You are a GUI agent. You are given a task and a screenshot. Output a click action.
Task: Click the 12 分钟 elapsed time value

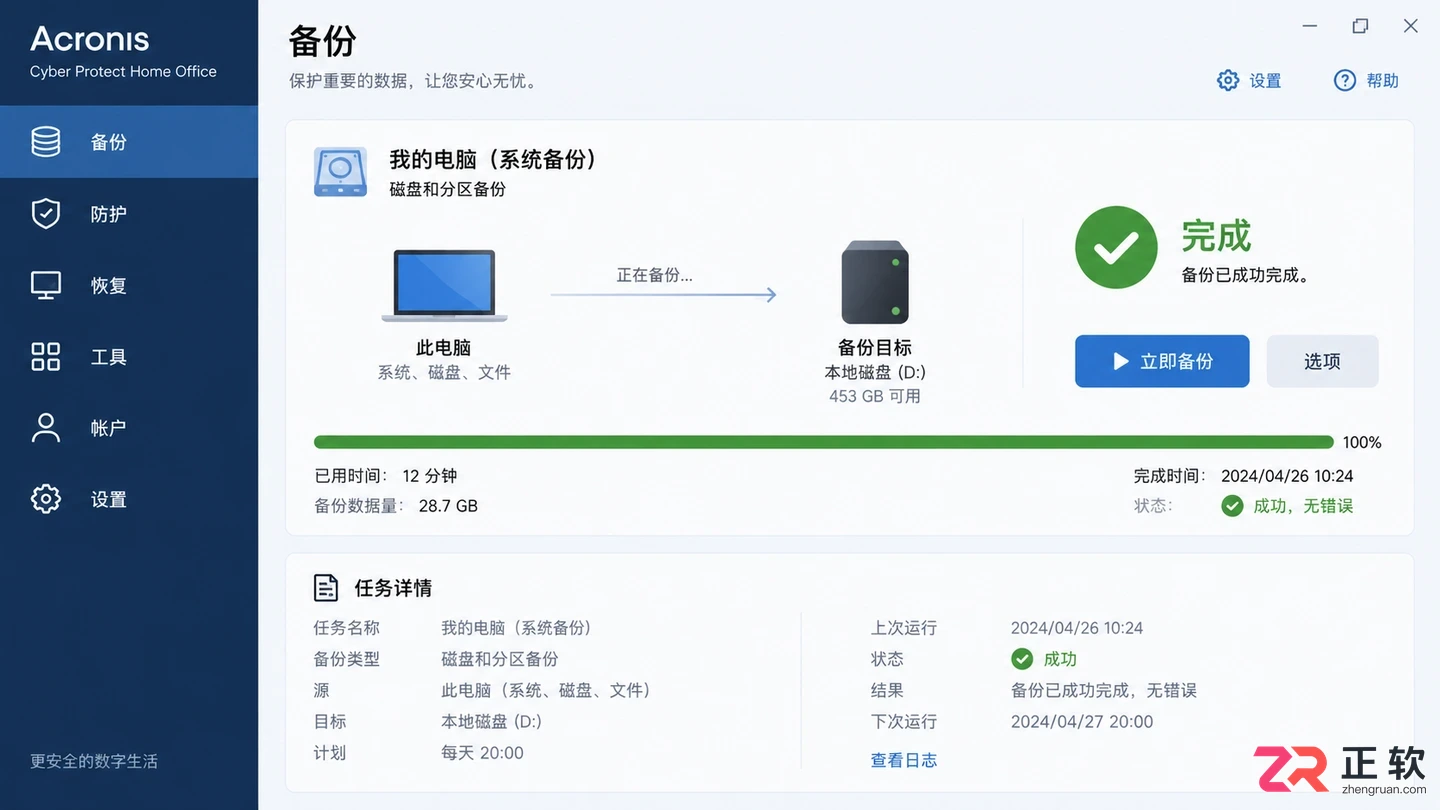pos(429,476)
